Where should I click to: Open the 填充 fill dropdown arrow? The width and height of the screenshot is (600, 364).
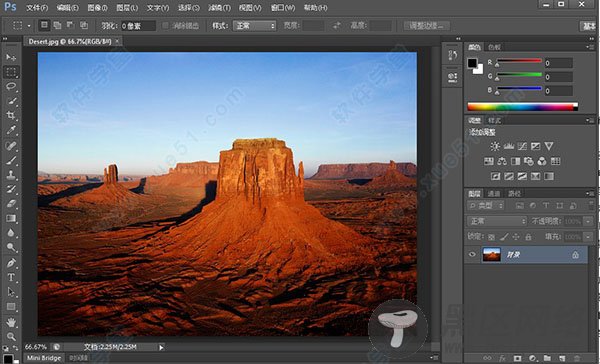[587, 237]
